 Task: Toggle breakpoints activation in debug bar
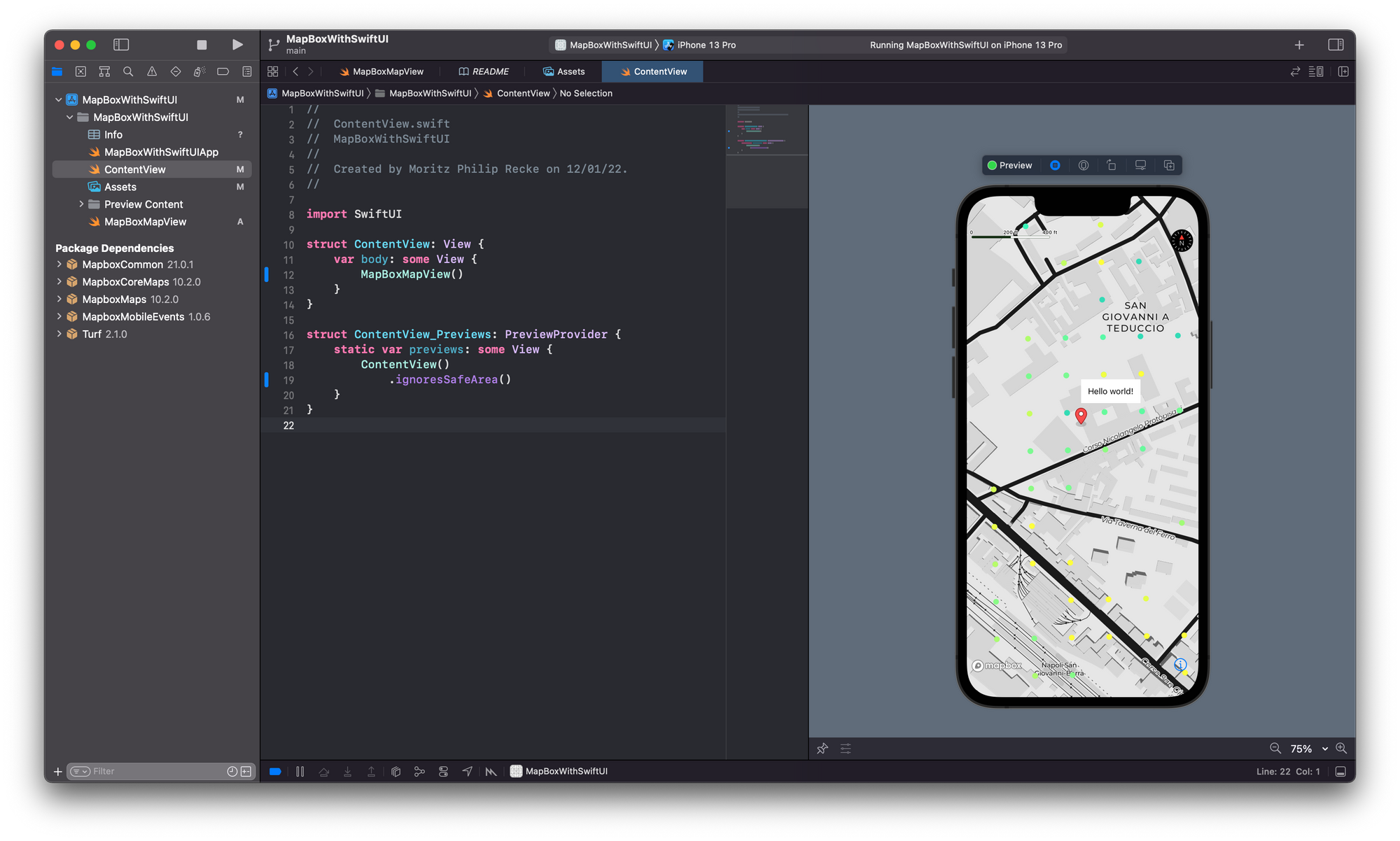(276, 771)
